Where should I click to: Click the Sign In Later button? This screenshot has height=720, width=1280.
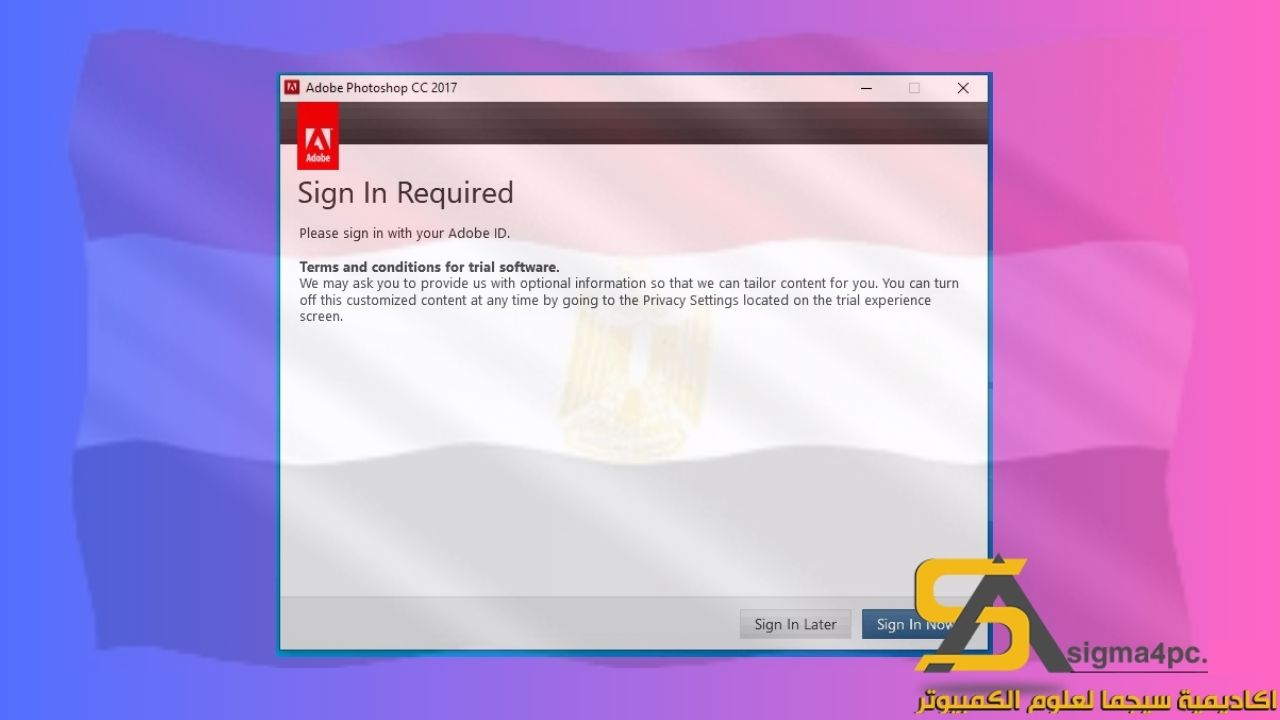[x=796, y=624]
